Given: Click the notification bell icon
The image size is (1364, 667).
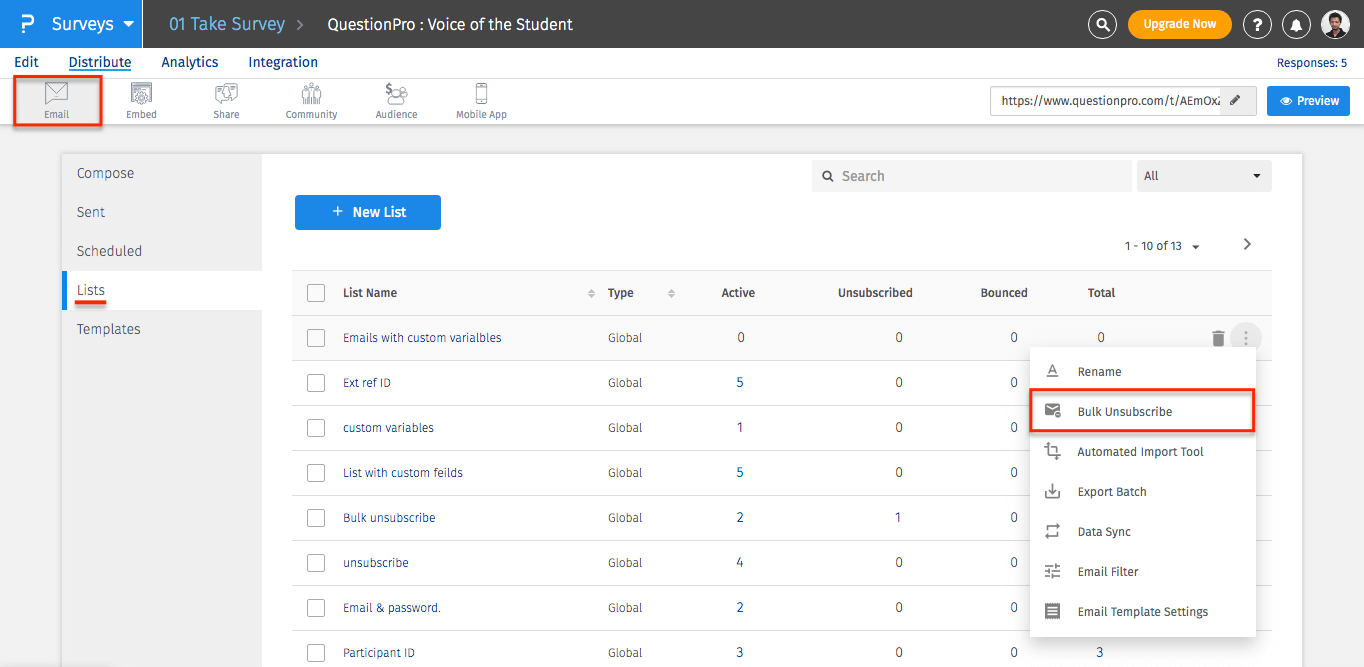Looking at the screenshot, I should coord(1296,24).
